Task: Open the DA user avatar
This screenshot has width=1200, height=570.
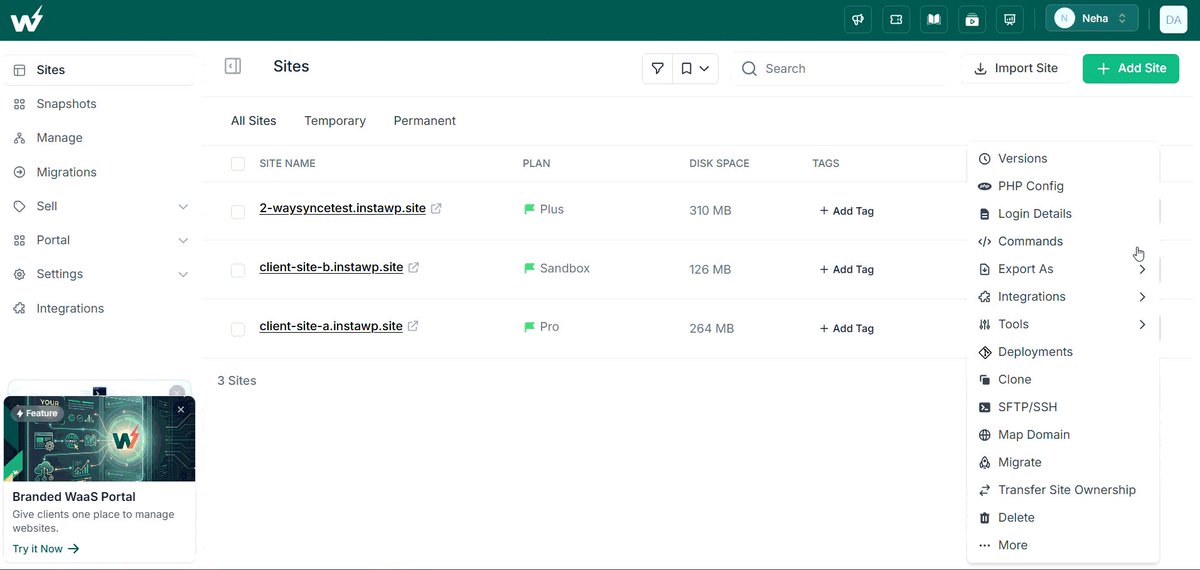Action: tap(1173, 19)
